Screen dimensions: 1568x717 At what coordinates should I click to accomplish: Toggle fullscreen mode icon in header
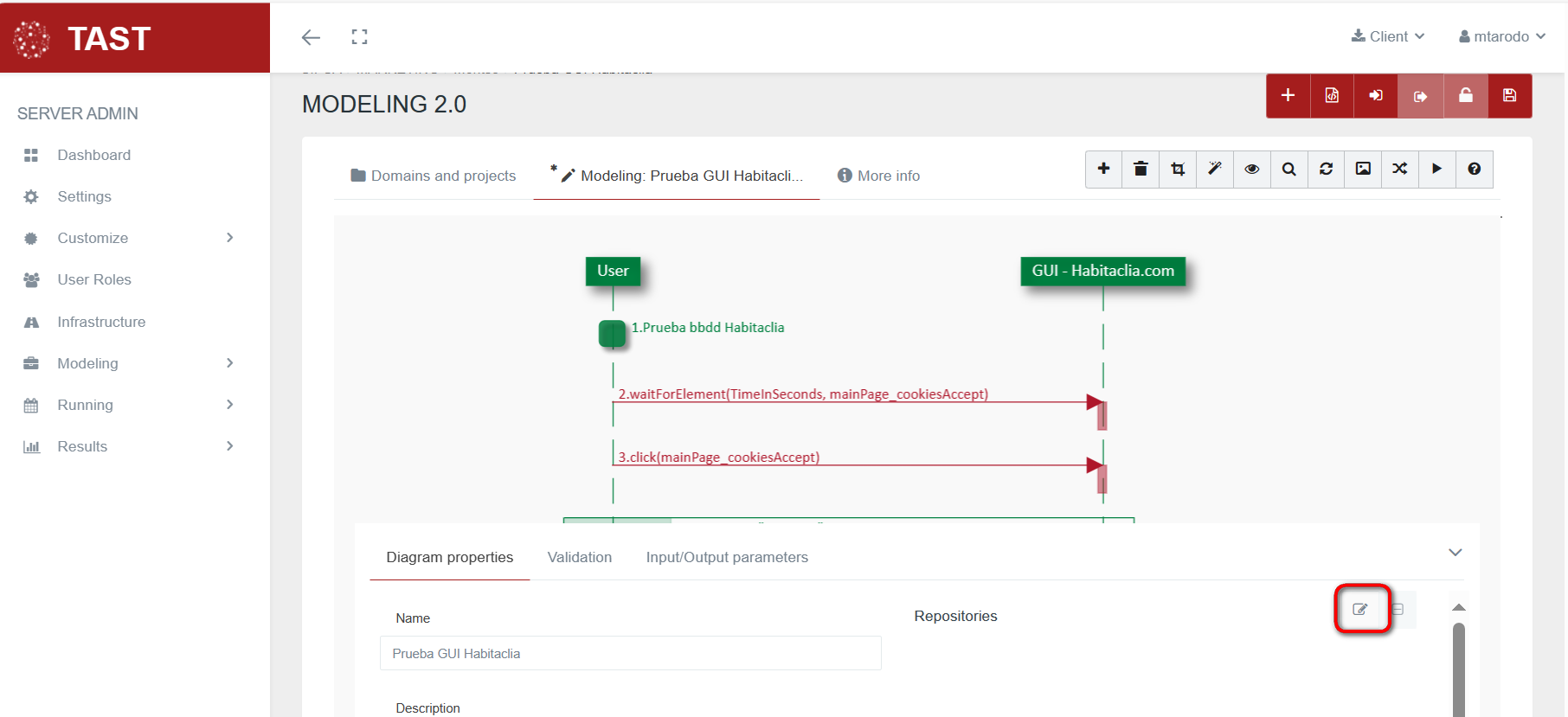click(x=359, y=37)
